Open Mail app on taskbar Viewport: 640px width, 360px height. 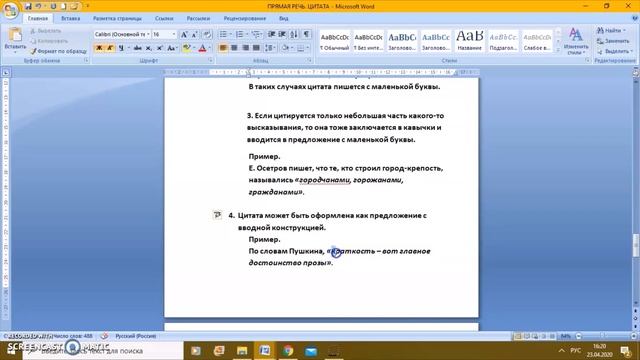click(311, 351)
